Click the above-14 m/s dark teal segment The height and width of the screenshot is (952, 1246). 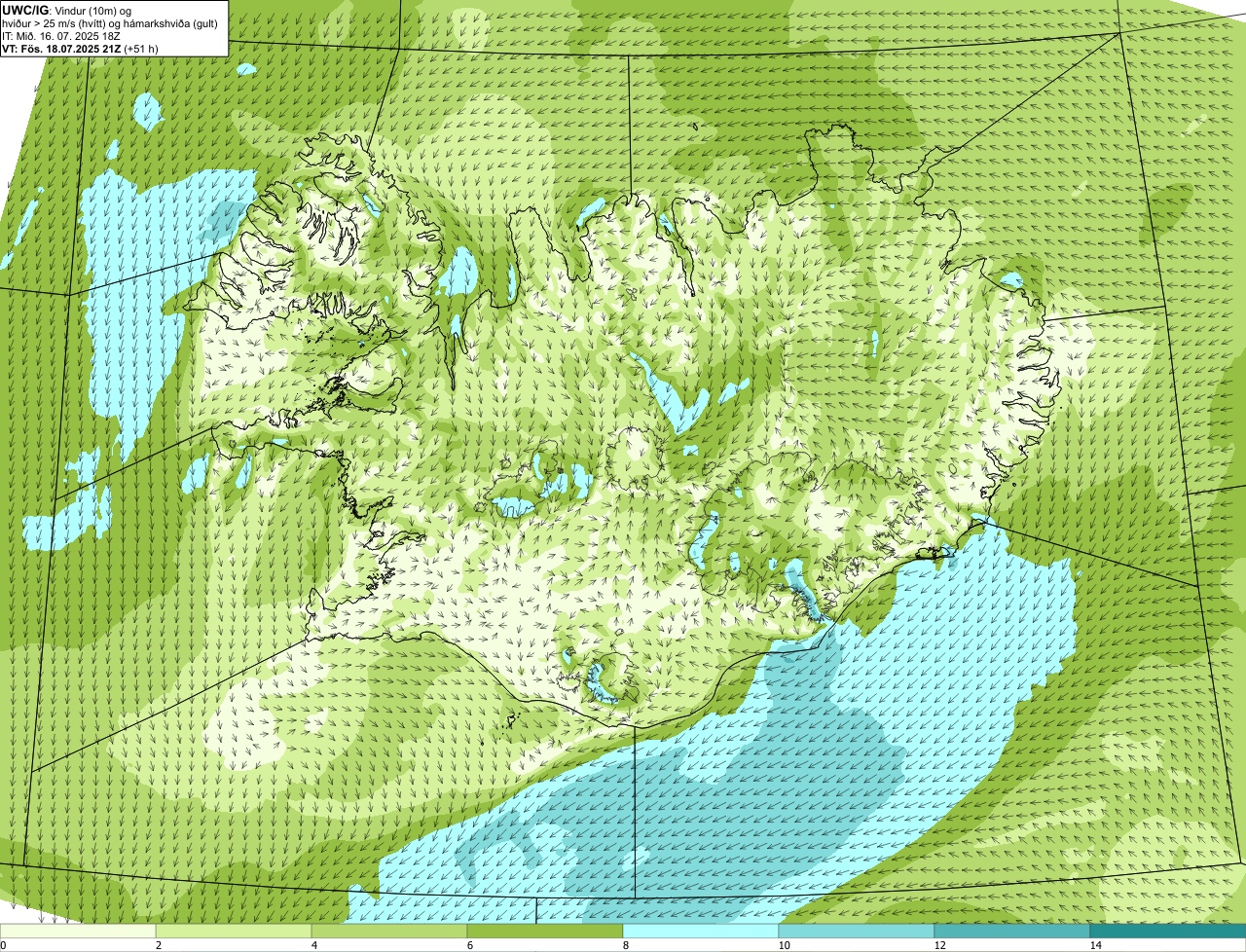(x=1168, y=931)
